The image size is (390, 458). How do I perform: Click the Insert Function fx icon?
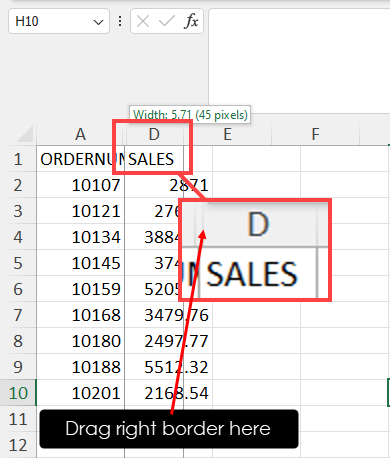tap(191, 21)
